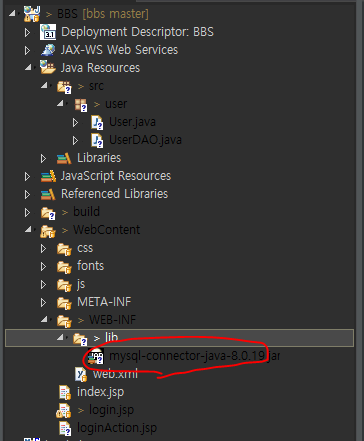Viewport: 364px width, 441px height.
Task: Click the Java Resources folder icon
Action: (x=48, y=67)
